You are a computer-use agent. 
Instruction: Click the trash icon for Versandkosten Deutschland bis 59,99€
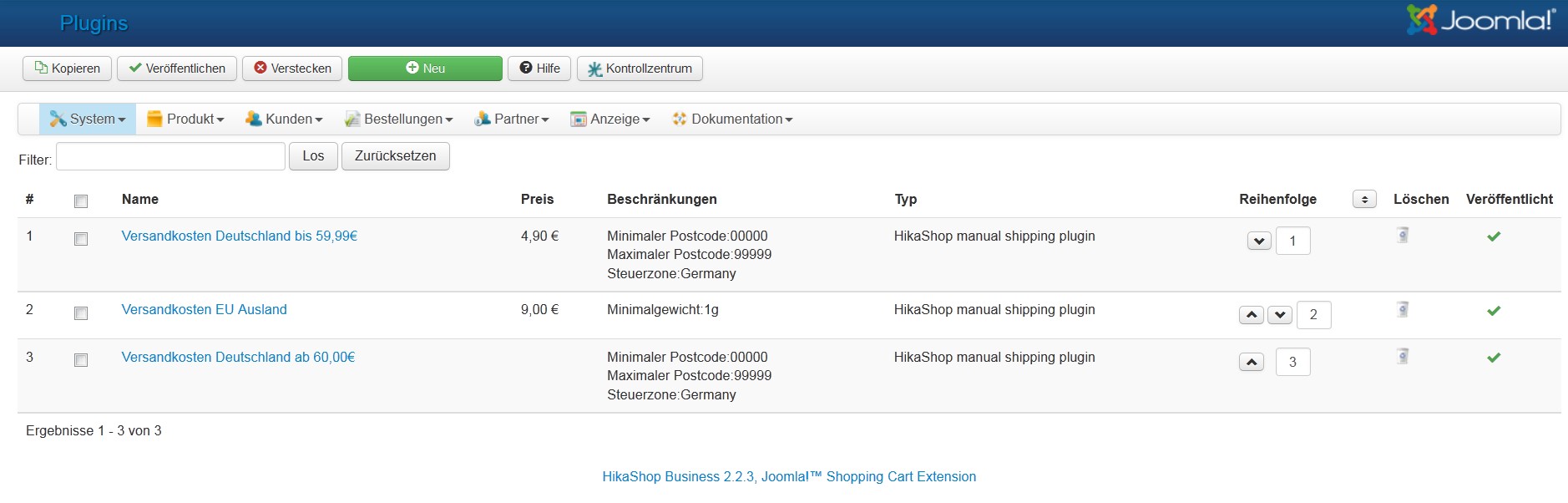click(x=1403, y=236)
